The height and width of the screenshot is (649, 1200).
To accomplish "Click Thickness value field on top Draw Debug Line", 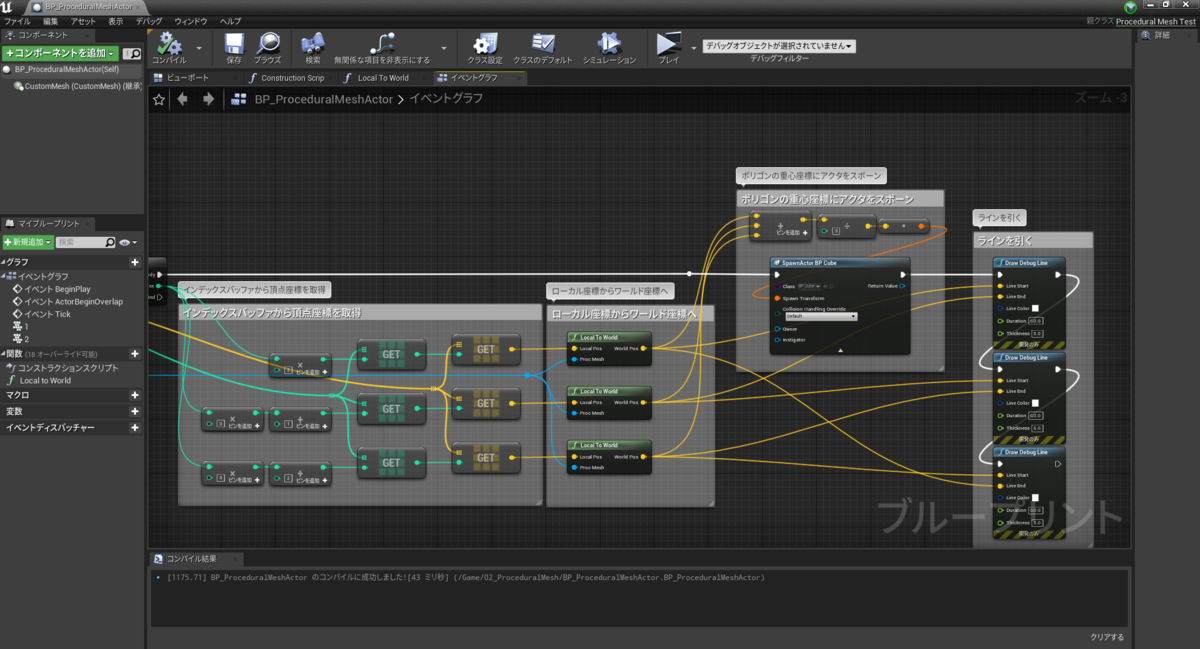I will click(1037, 333).
